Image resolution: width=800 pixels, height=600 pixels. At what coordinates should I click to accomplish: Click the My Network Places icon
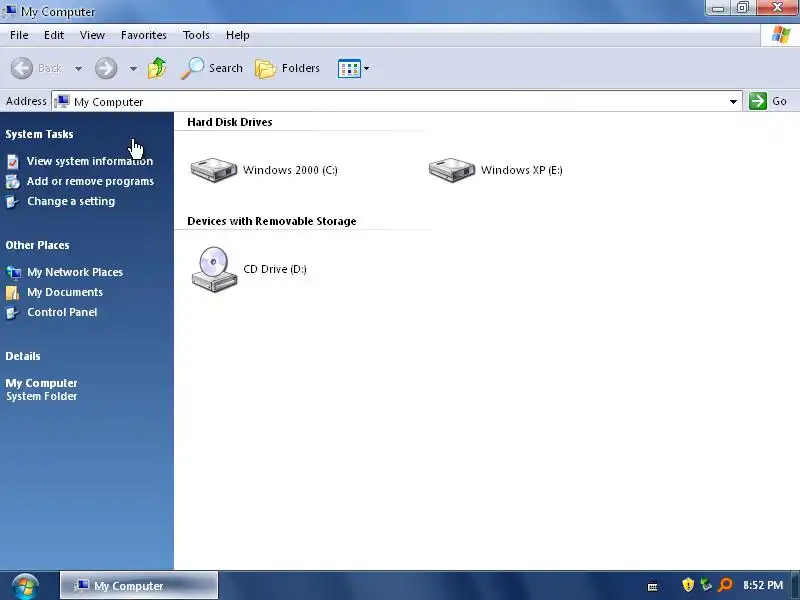[x=13, y=272]
